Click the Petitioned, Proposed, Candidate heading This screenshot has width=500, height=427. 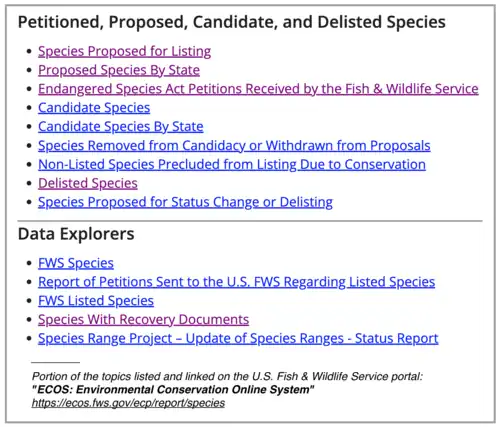tap(232, 23)
